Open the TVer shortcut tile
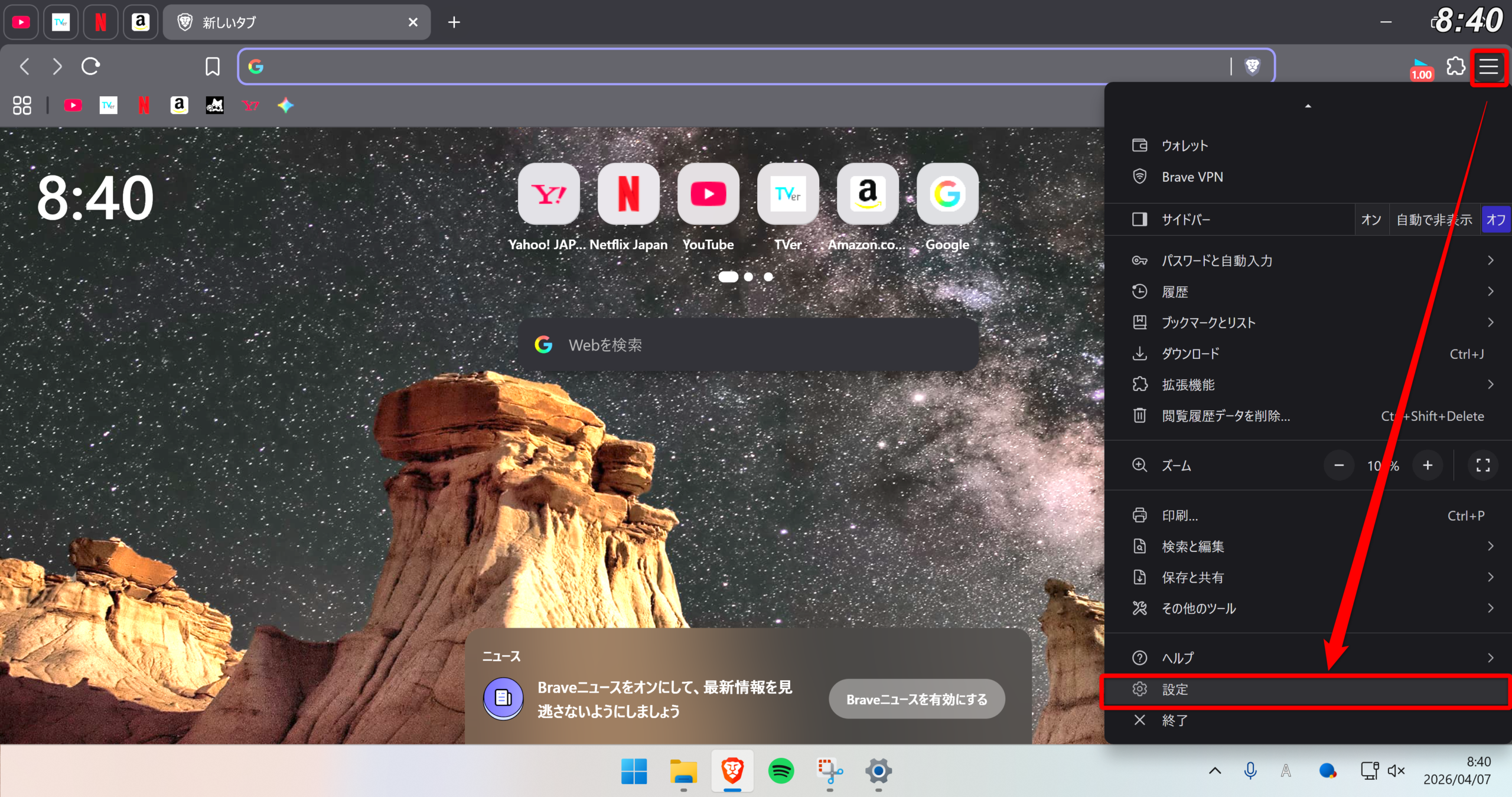This screenshot has width=1512, height=797. tap(788, 194)
